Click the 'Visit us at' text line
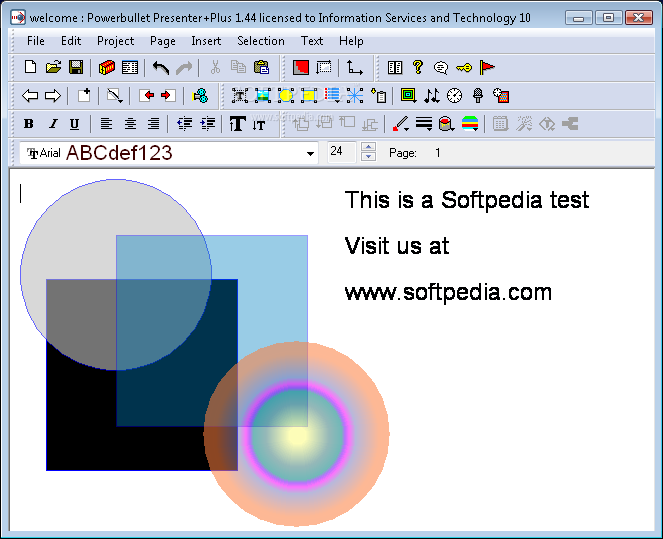 (x=397, y=246)
